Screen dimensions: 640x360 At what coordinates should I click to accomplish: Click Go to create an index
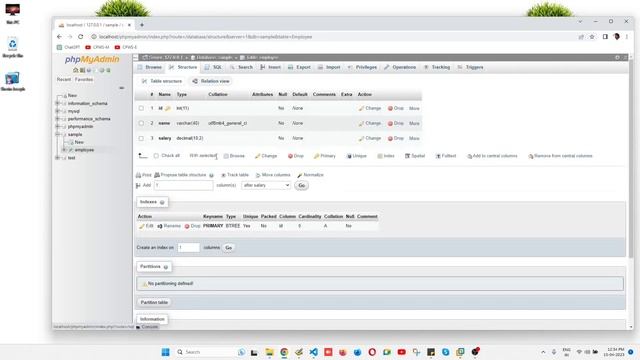pos(229,248)
